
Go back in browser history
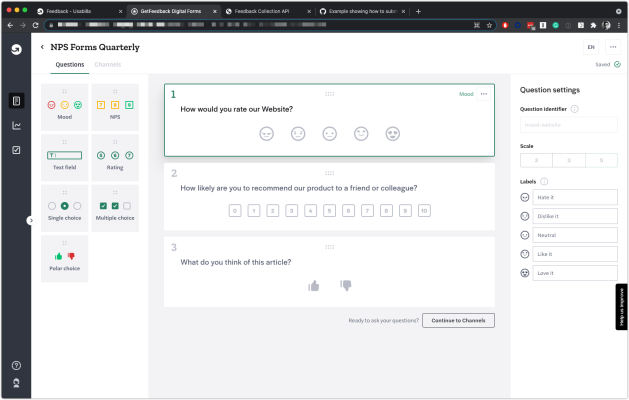tap(10, 25)
